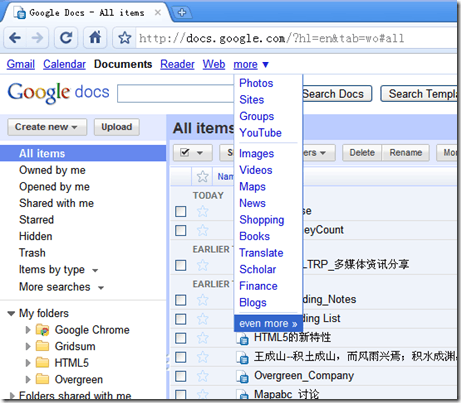
Task: Open the Gmail link
Action: click(x=21, y=64)
